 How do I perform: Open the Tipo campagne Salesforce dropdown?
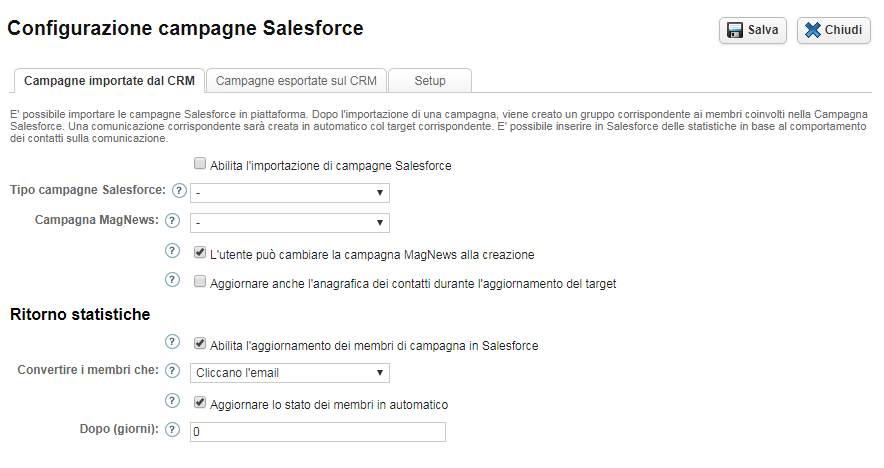pyautogui.click(x=290, y=193)
